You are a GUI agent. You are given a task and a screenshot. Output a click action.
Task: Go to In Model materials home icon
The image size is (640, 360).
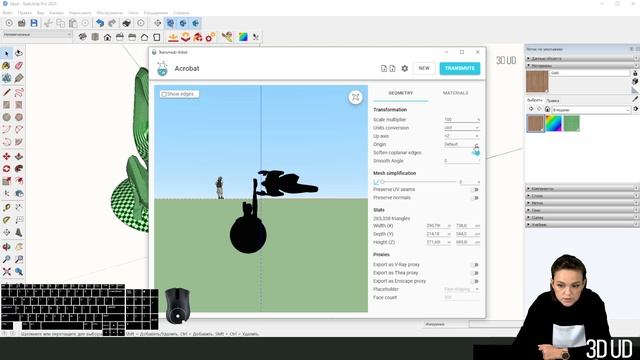click(x=547, y=109)
